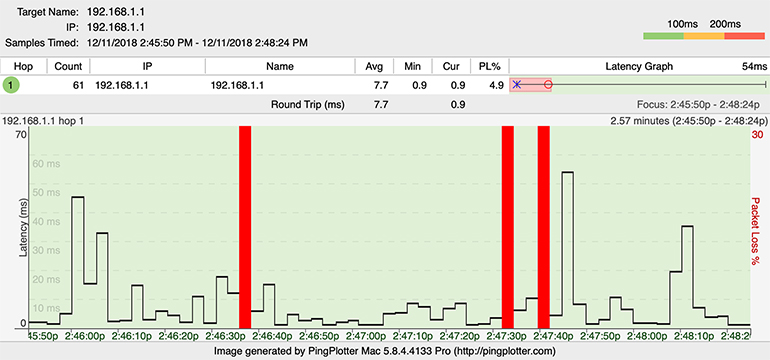
Task: Click the 2:48:10p time axis label
Action: coord(694,337)
